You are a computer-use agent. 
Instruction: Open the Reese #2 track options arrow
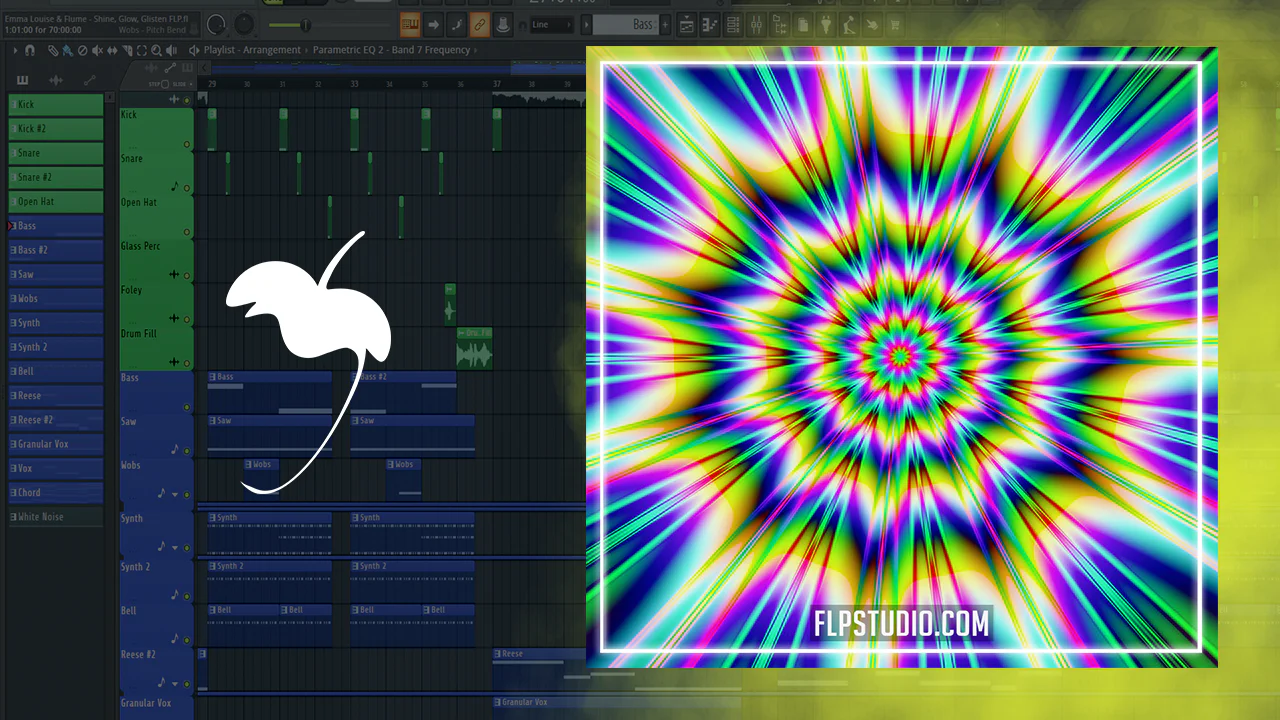[175, 684]
